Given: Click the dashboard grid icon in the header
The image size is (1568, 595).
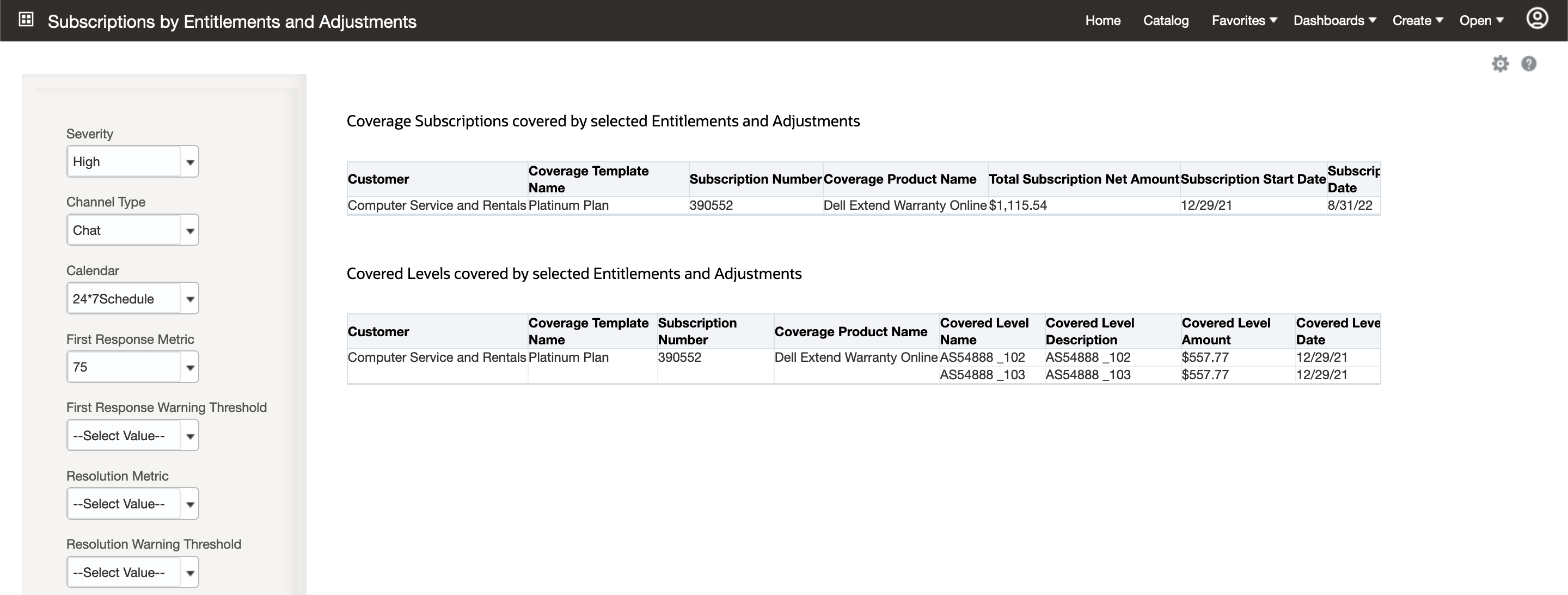Looking at the screenshot, I should pyautogui.click(x=26, y=20).
